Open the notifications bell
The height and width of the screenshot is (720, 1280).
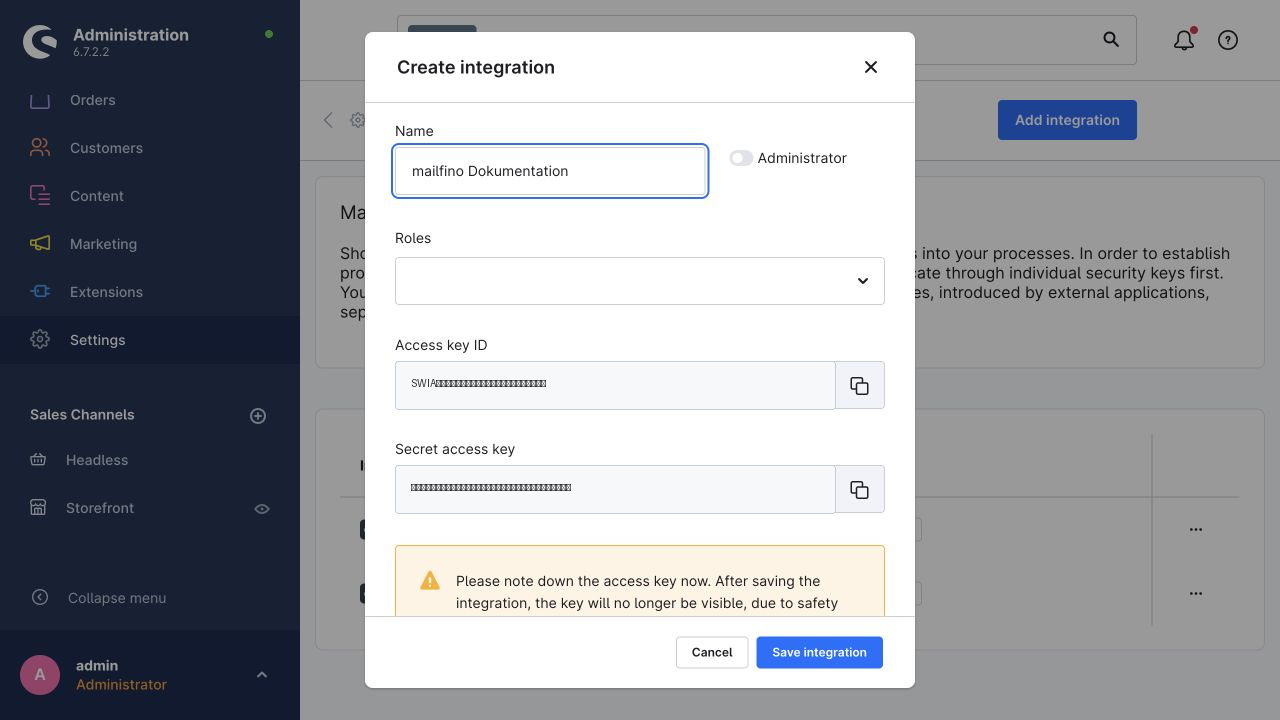pos(1184,40)
